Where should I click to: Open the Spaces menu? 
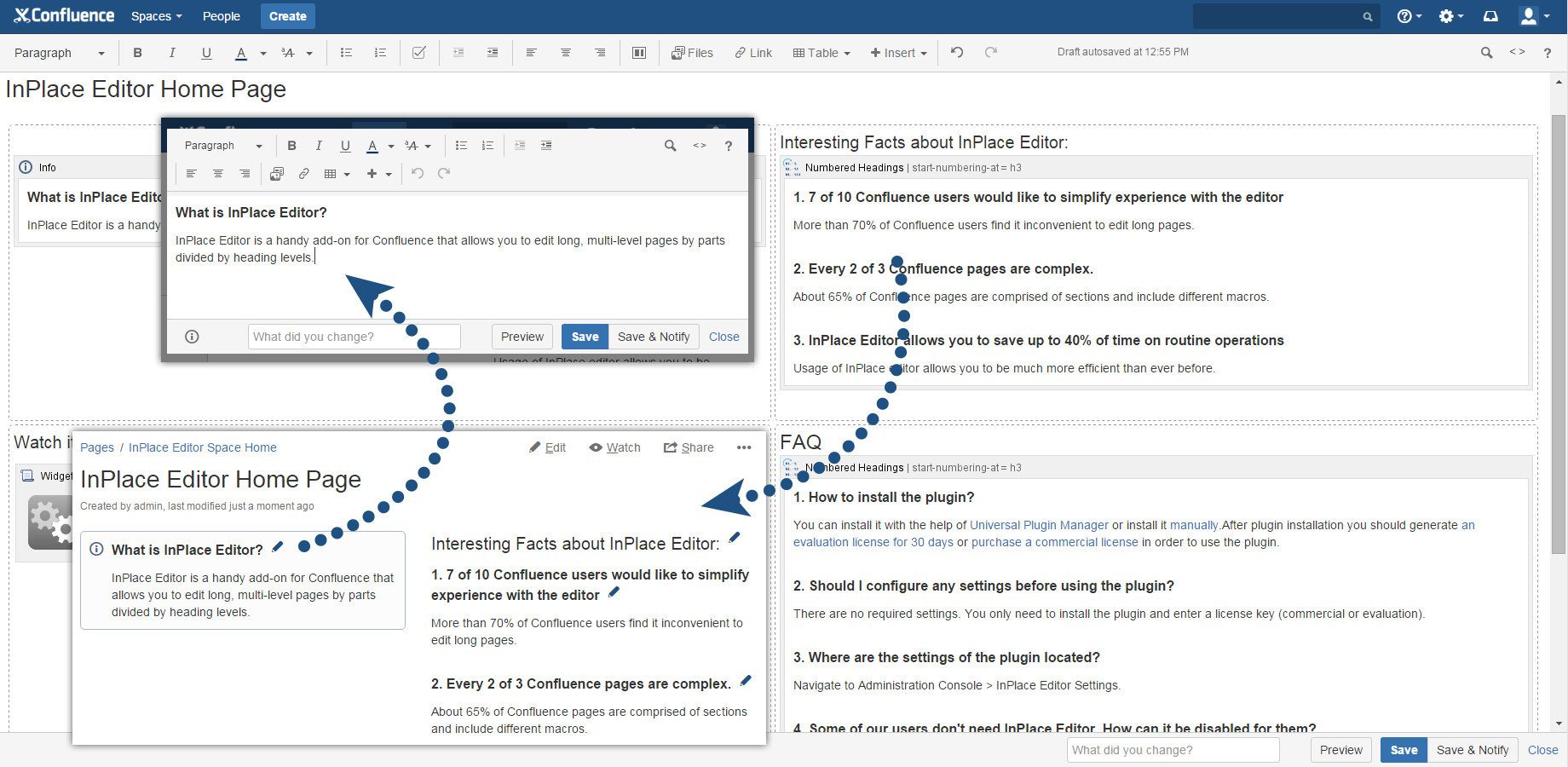[157, 16]
